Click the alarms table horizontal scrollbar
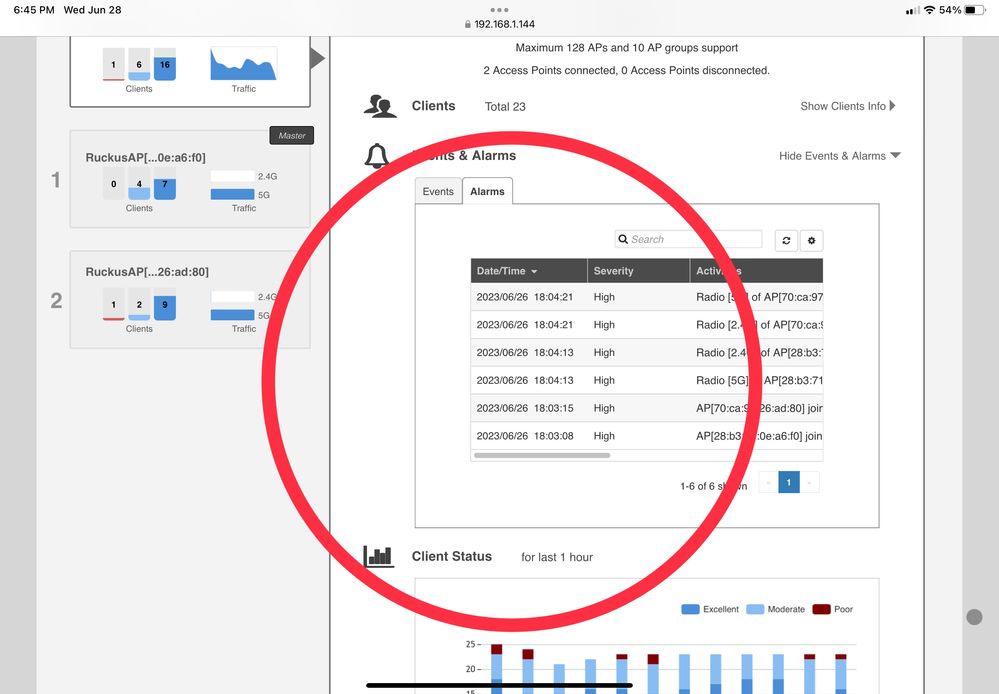999x694 pixels. pyautogui.click(x=541, y=455)
